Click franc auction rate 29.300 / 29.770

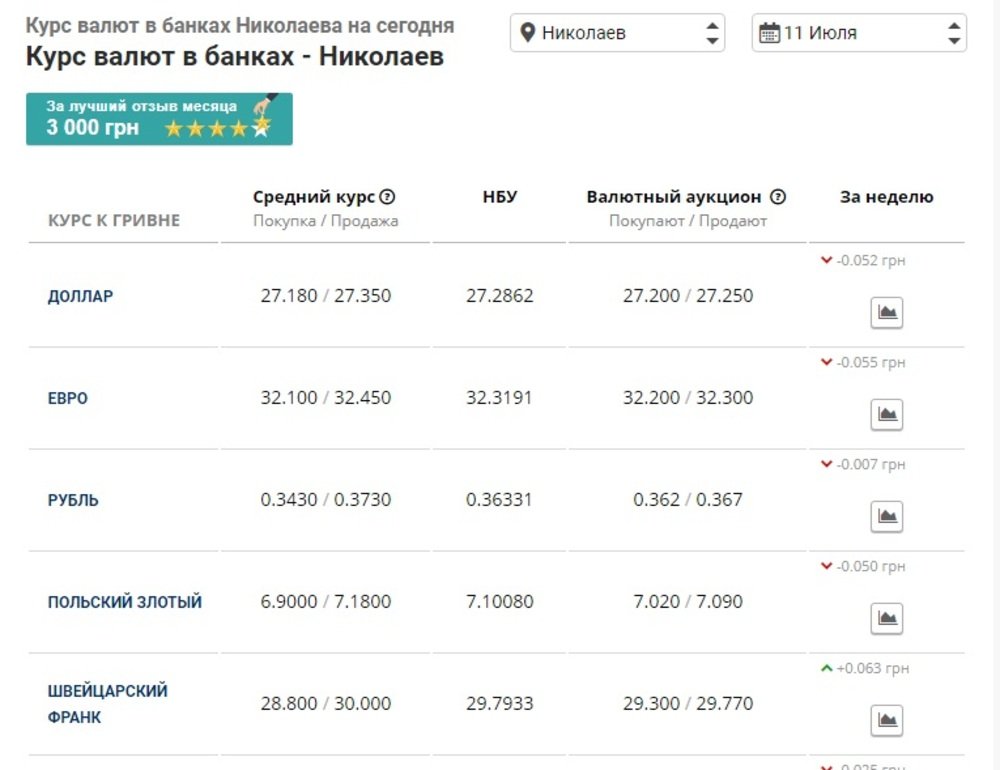coord(688,703)
